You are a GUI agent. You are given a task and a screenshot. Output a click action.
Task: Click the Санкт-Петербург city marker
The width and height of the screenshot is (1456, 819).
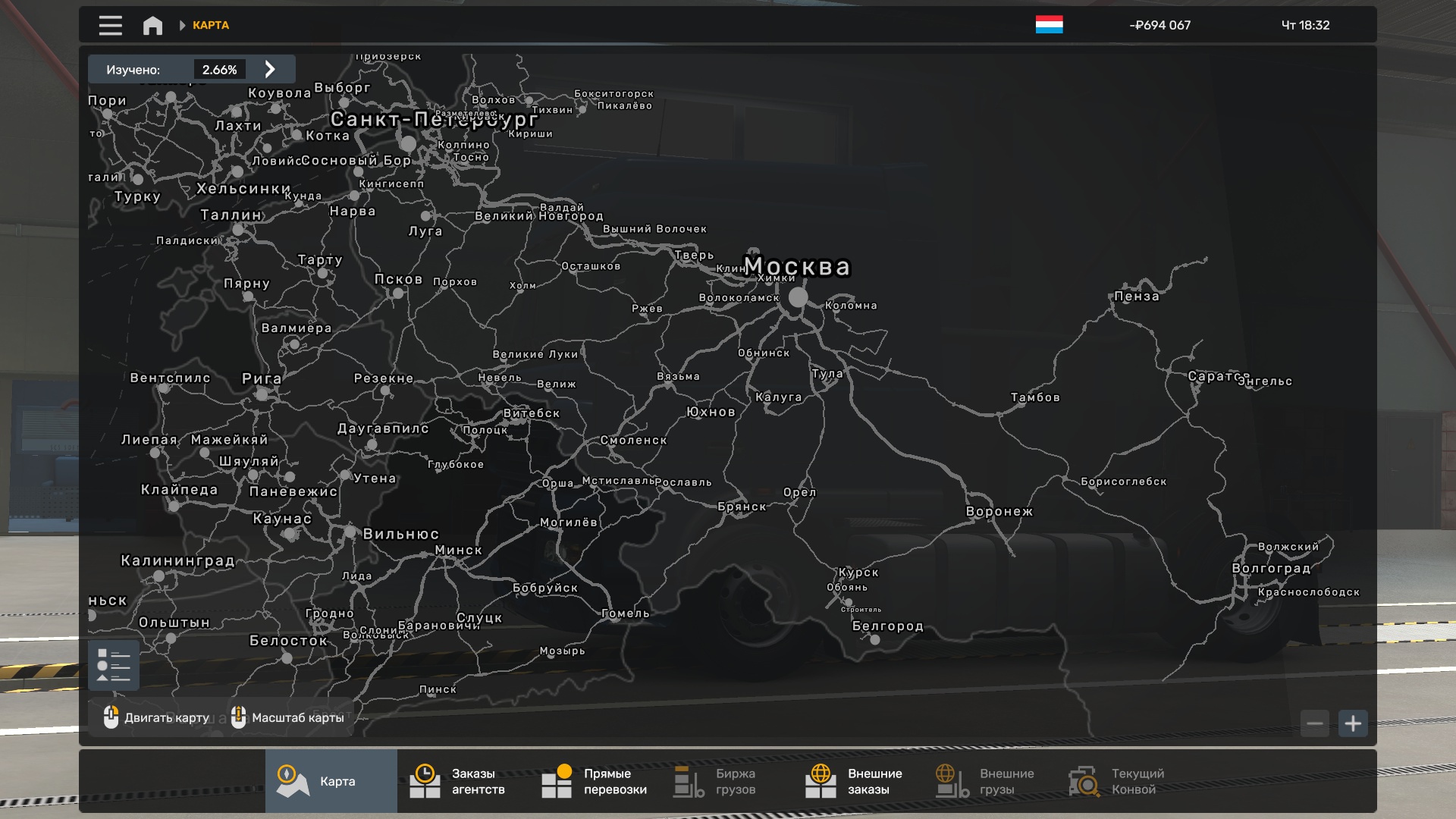point(409,143)
